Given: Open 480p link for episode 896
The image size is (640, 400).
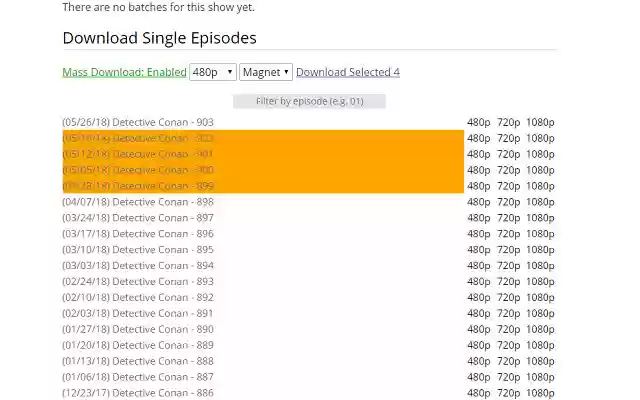Looking at the screenshot, I should point(478,234).
